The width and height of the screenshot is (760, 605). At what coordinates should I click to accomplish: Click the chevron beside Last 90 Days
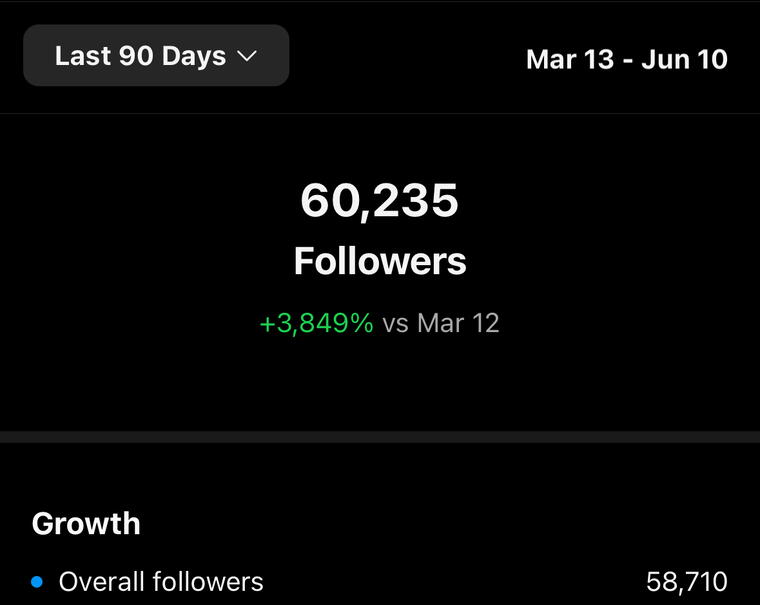pos(247,57)
